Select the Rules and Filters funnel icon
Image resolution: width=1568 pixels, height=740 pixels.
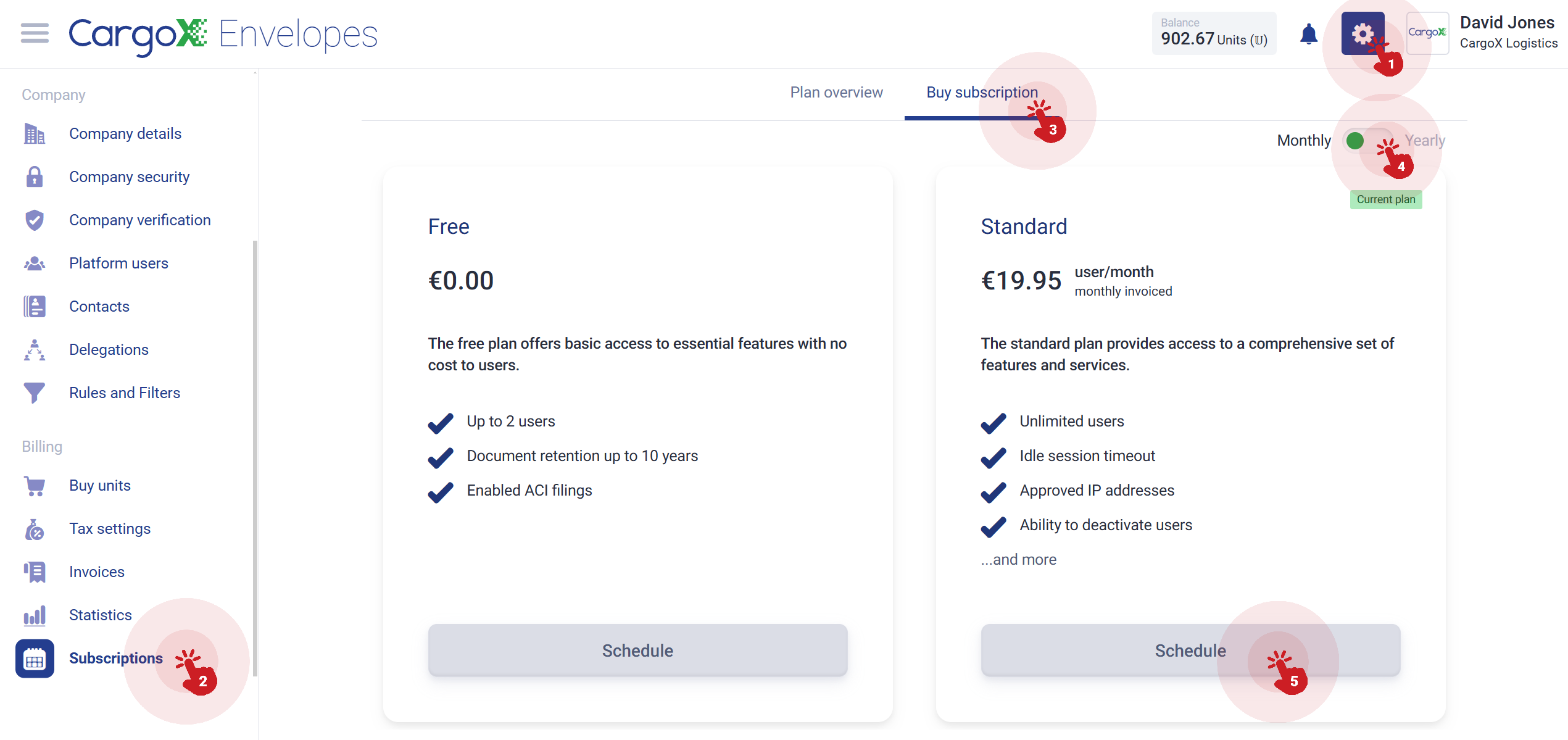click(x=35, y=393)
